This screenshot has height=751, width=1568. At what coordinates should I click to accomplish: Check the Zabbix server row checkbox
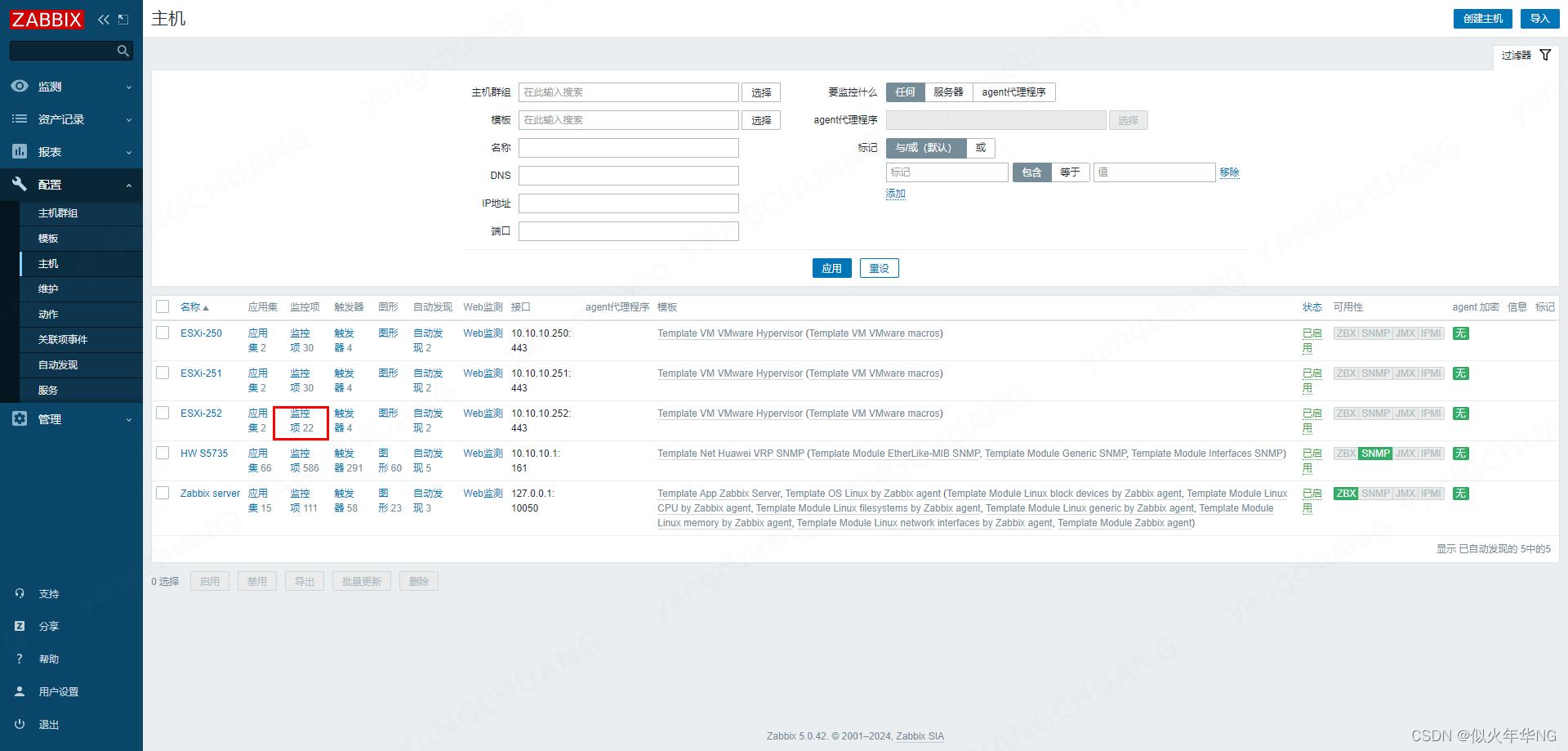pos(163,493)
